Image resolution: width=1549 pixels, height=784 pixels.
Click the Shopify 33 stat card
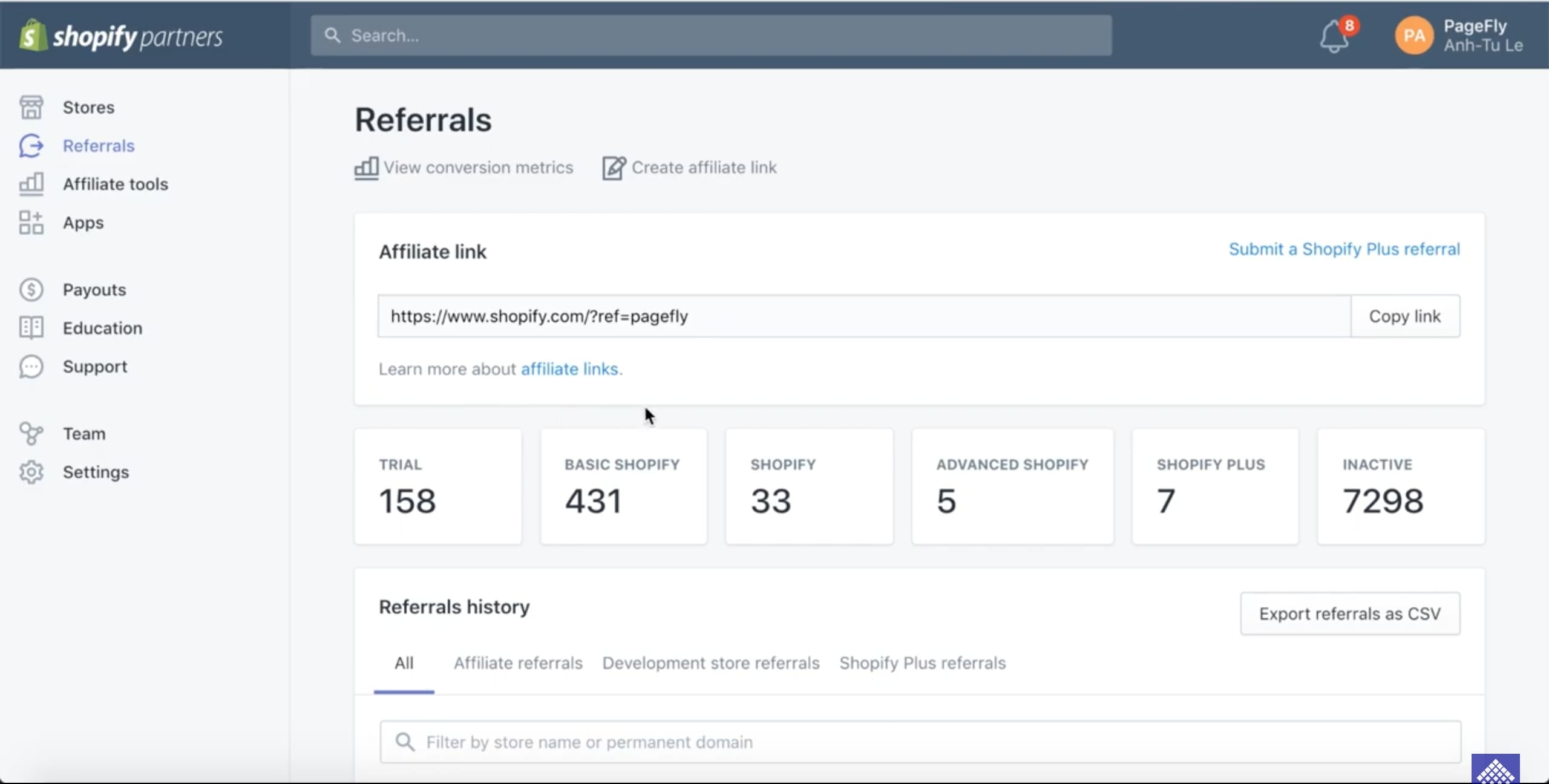pyautogui.click(x=810, y=486)
